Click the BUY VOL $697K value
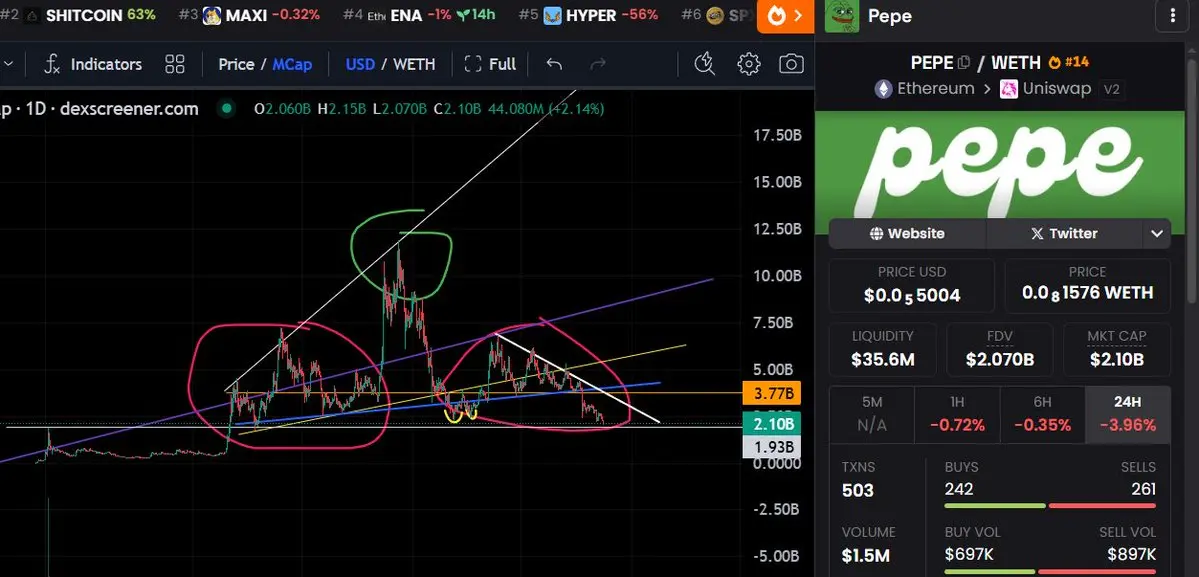 click(x=970, y=554)
